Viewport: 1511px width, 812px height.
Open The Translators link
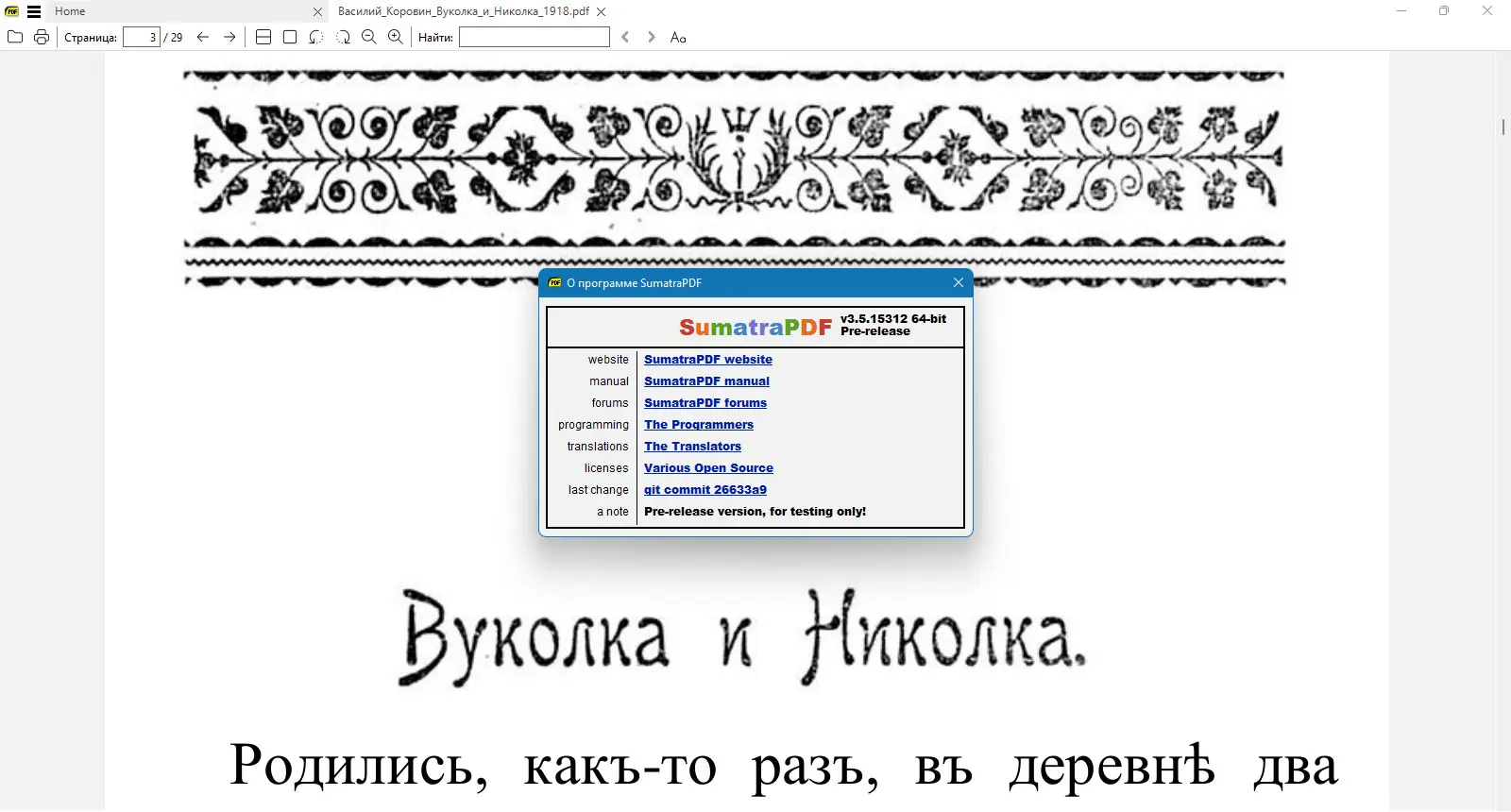coord(692,447)
